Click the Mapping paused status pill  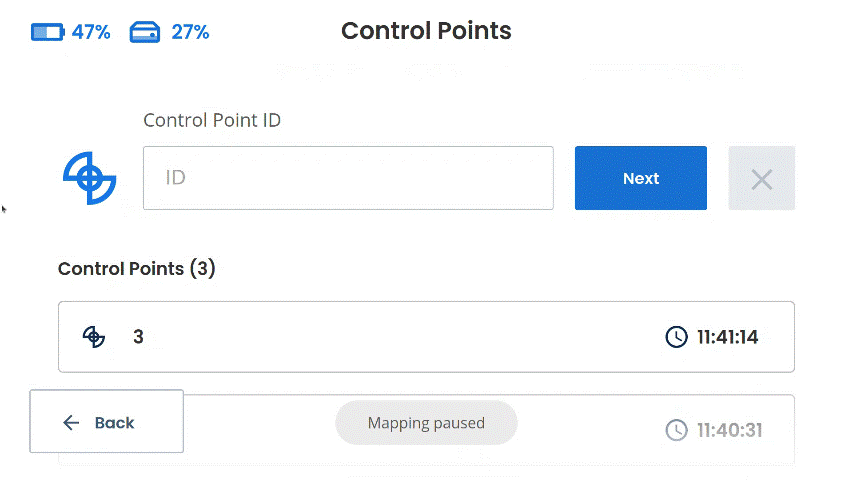coord(426,423)
